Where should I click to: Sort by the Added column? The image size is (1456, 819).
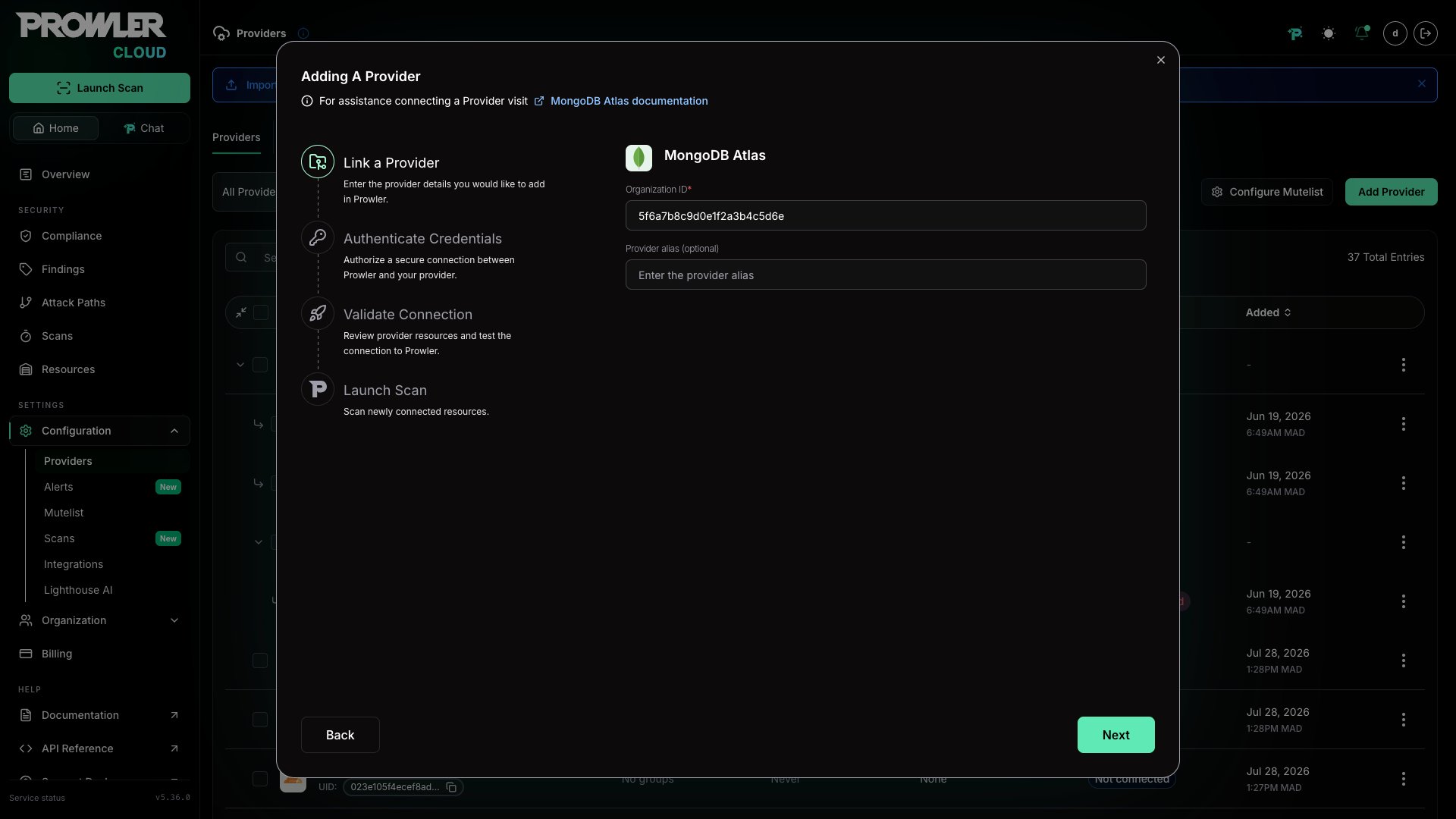[1268, 312]
